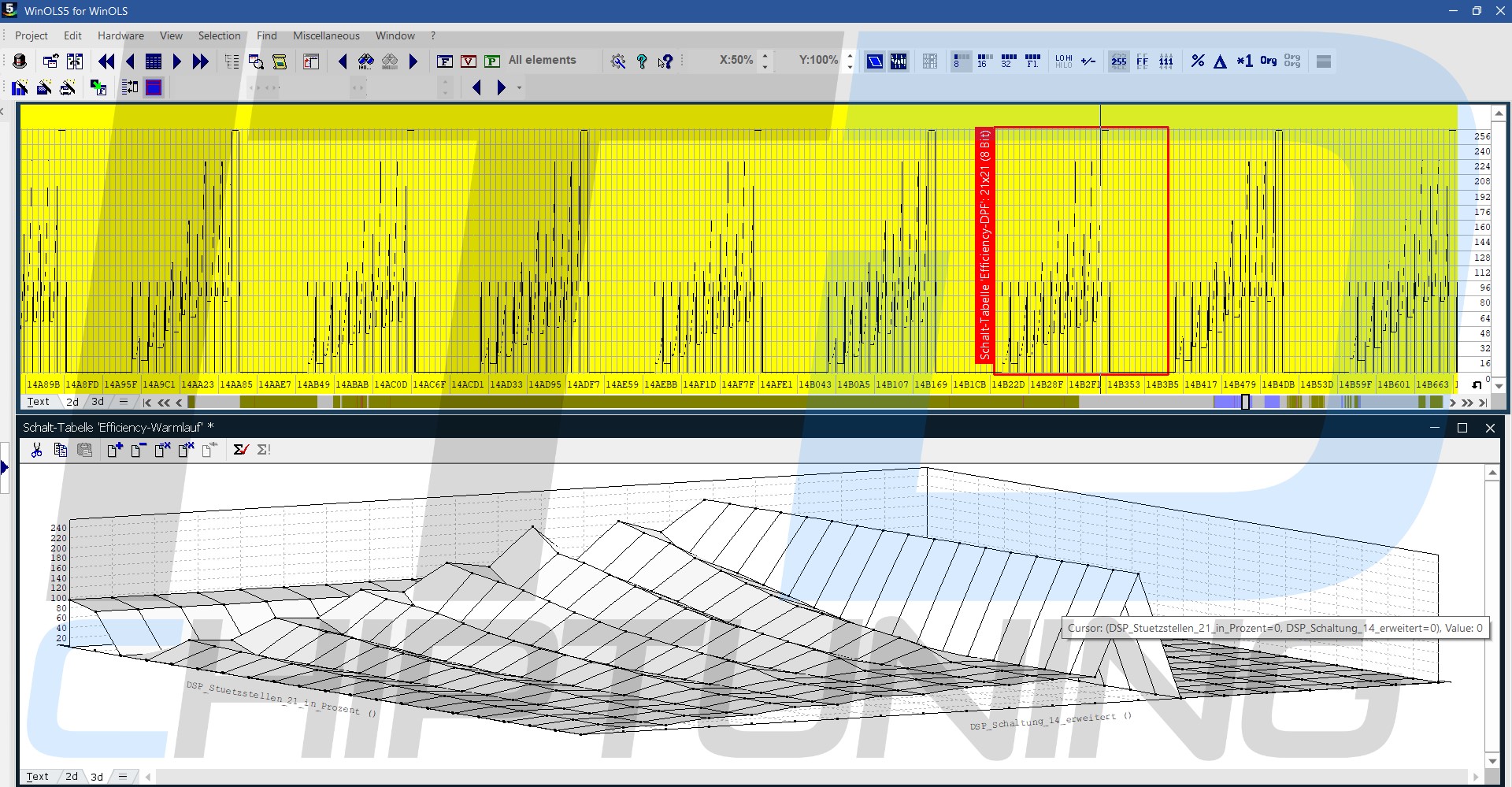Click the All elements filter label

(x=542, y=60)
